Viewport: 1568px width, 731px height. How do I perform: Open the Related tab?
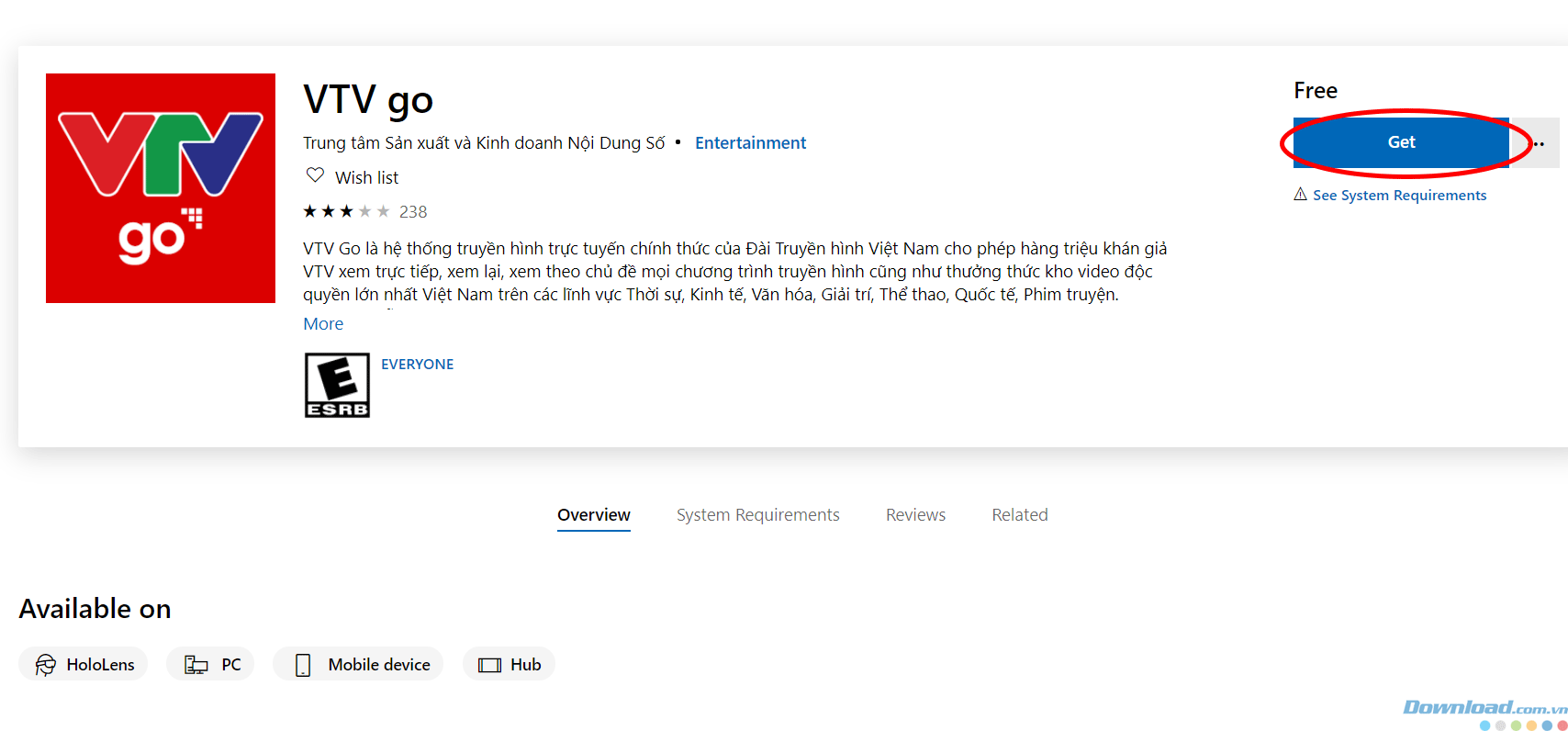[x=1020, y=515]
